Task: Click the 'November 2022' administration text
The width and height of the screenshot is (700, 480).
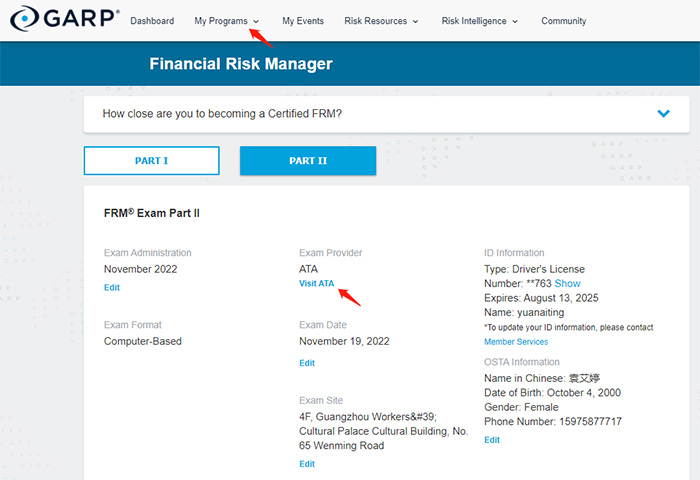Action: 141,269
